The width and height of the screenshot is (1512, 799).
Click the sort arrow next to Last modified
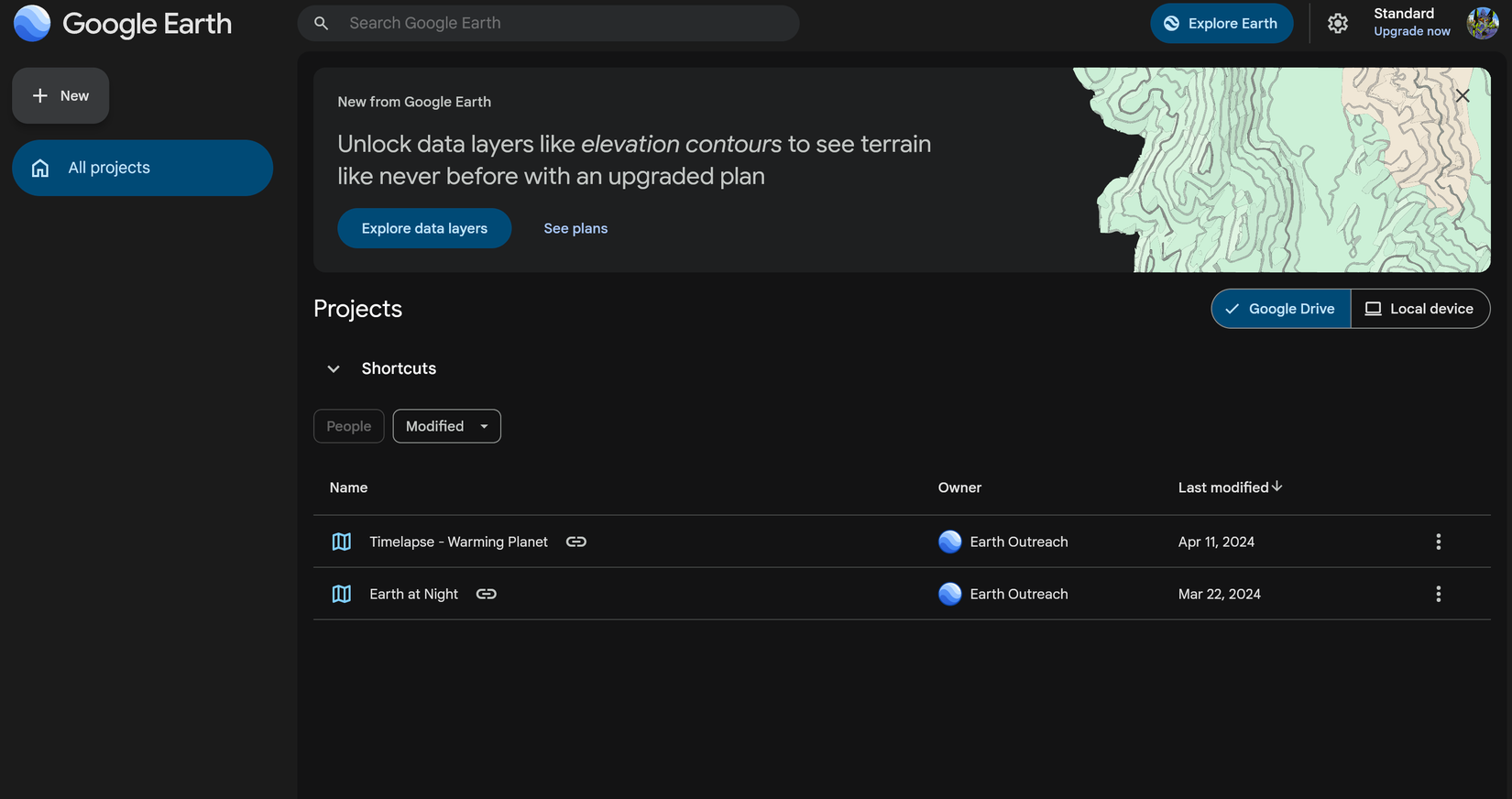pos(1277,487)
